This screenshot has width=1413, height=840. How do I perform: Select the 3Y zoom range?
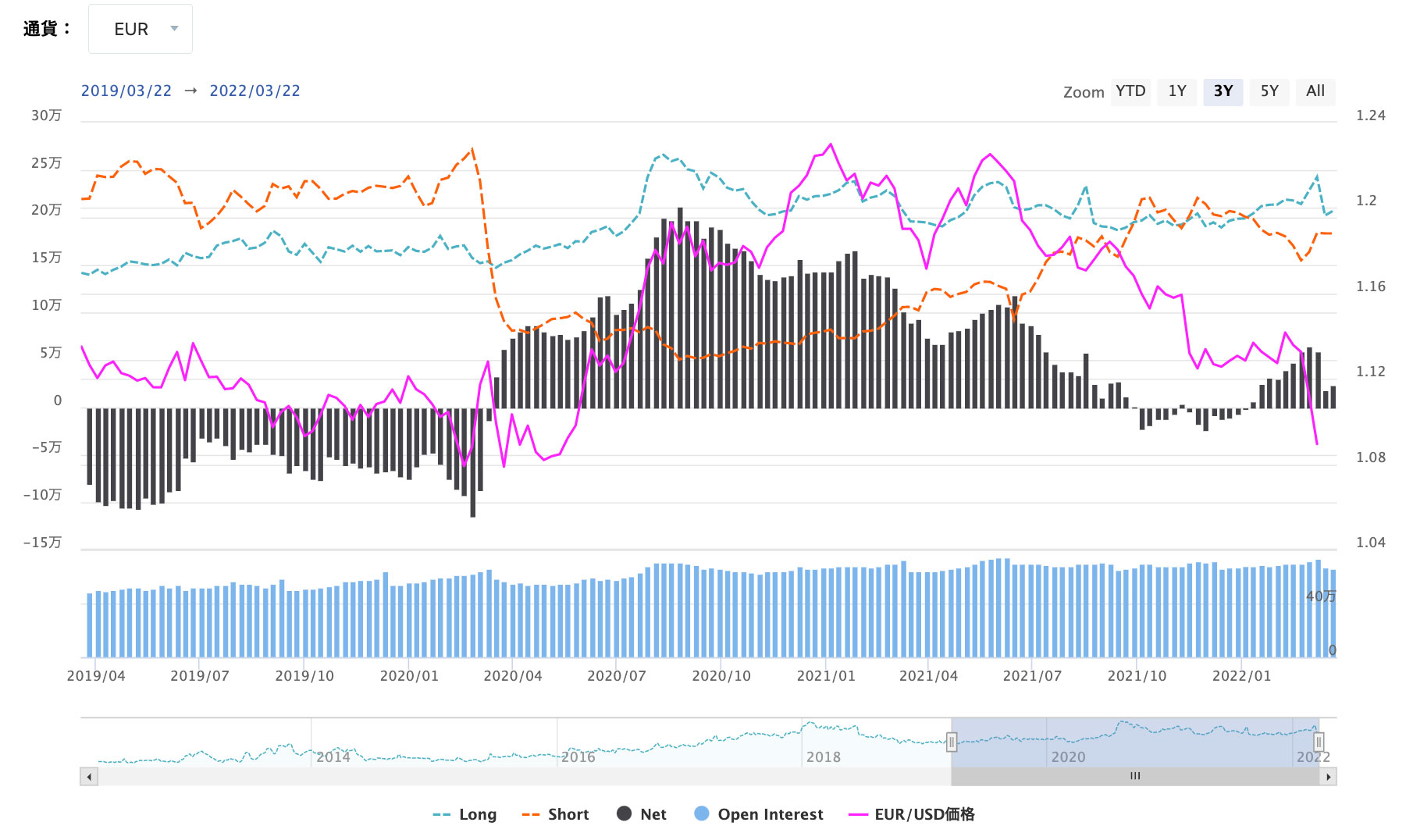pyautogui.click(x=1223, y=91)
